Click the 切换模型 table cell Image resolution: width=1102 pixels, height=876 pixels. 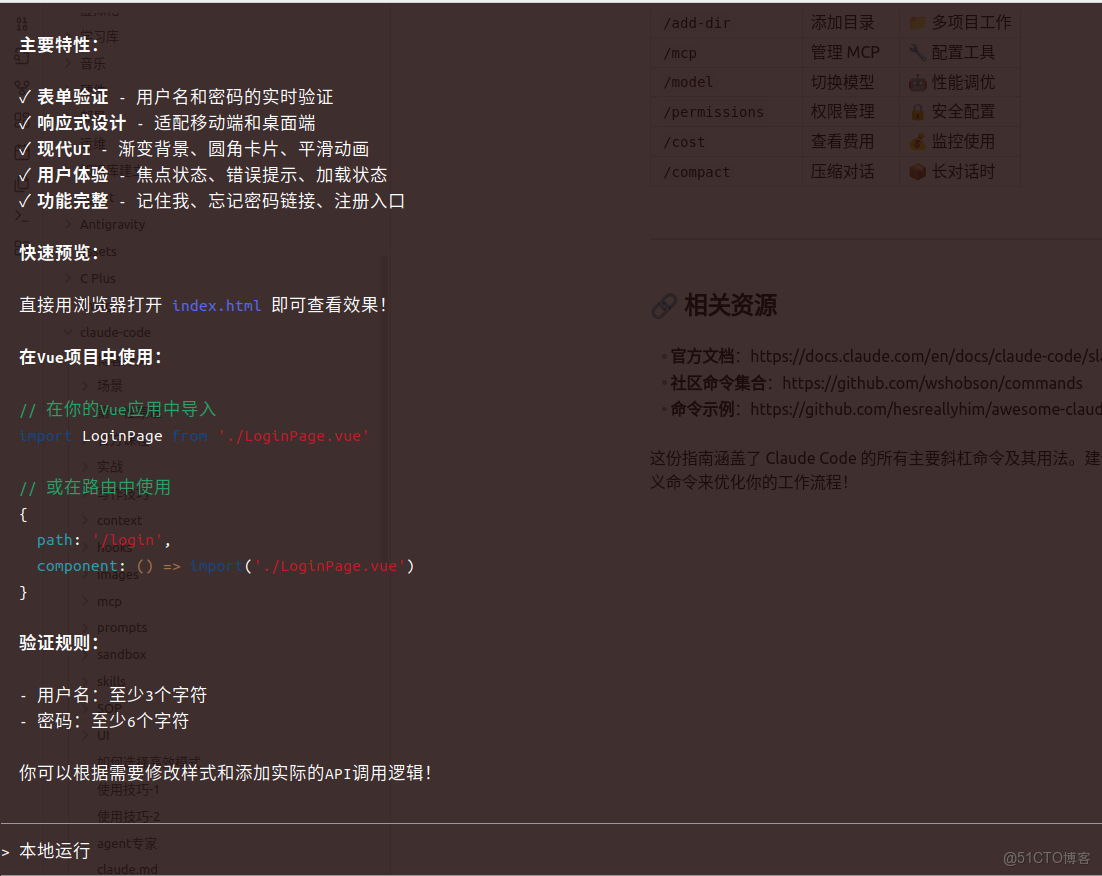click(x=850, y=82)
